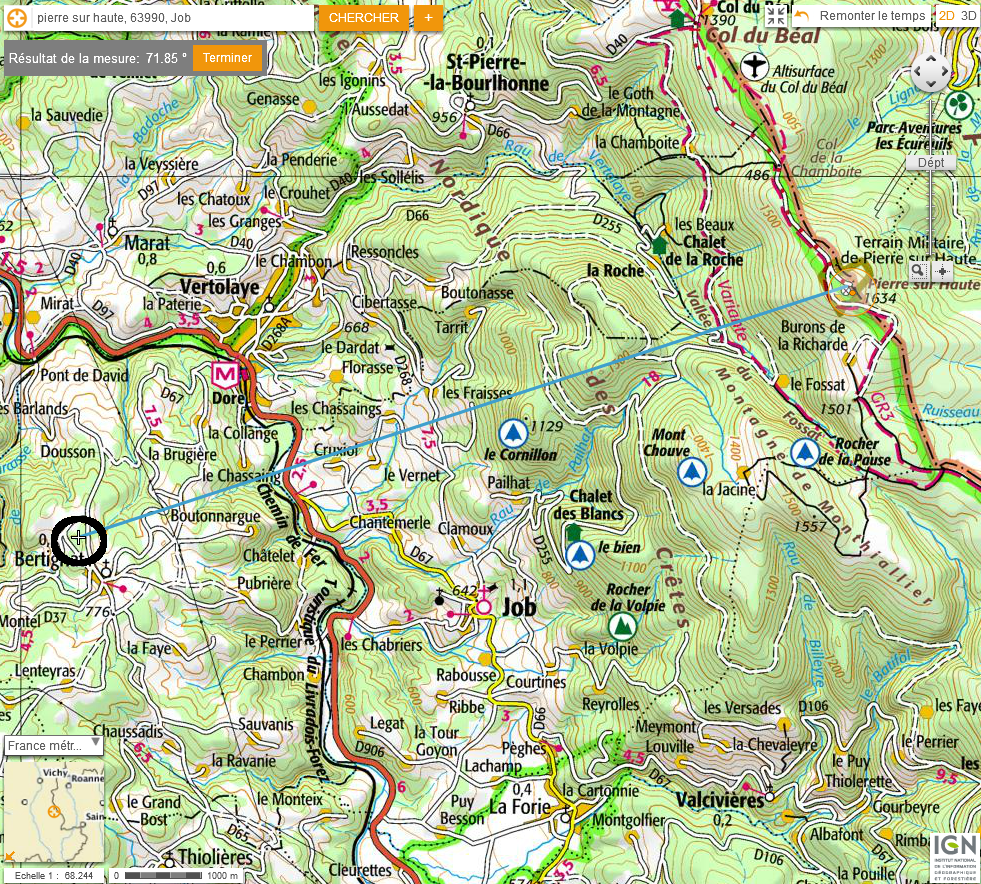Click Terminer to end the measurement
981x884 pixels.
[x=227, y=58]
